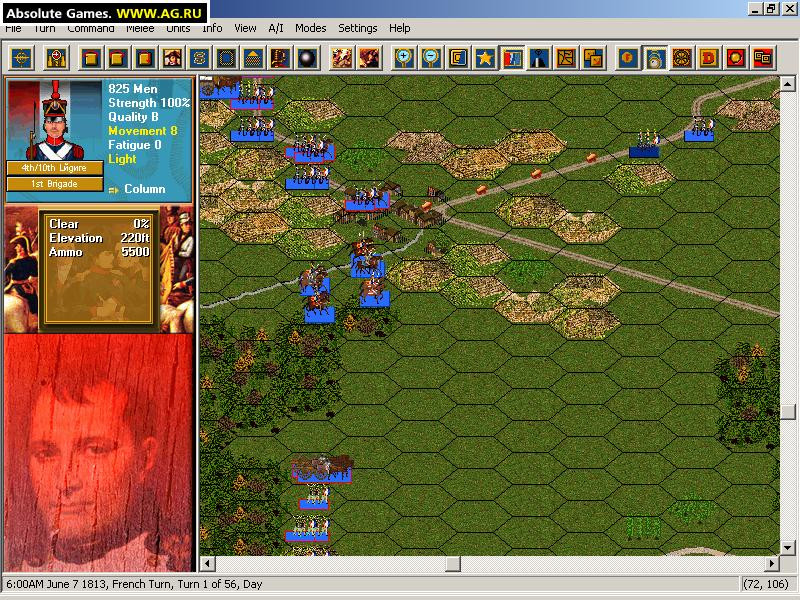
Task: Click the orange letter F toolbar icon
Action: coord(628,58)
